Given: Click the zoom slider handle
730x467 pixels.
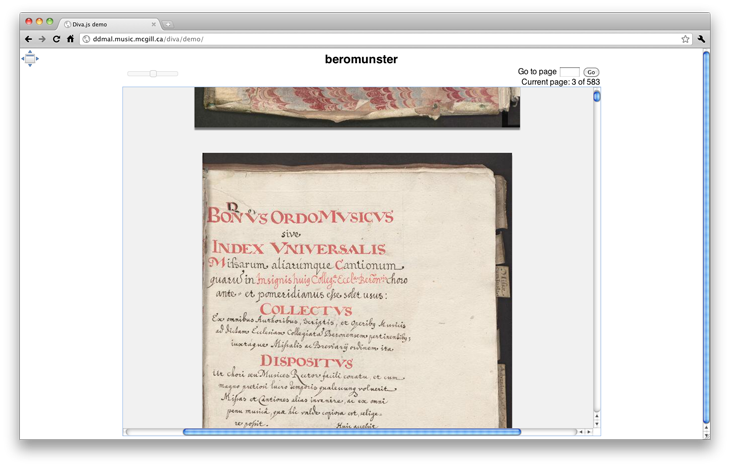Looking at the screenshot, I should point(153,73).
